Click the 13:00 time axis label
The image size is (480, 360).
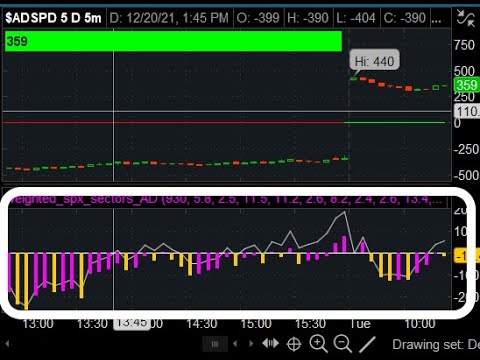coord(38,323)
